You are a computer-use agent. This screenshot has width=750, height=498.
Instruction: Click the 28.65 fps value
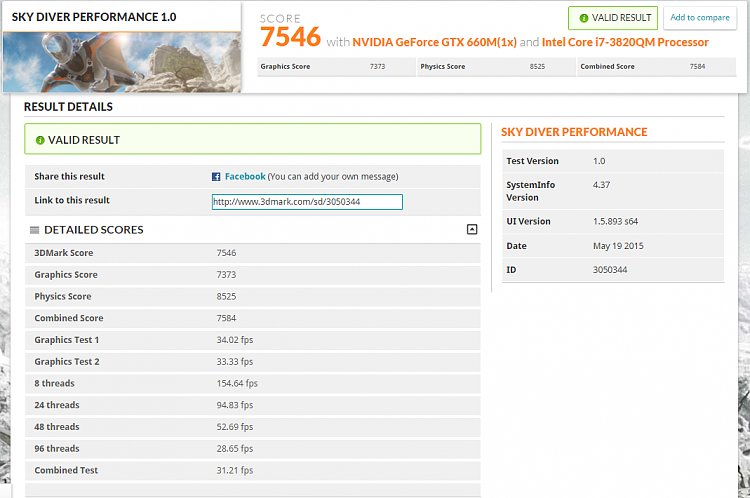pyautogui.click(x=235, y=449)
